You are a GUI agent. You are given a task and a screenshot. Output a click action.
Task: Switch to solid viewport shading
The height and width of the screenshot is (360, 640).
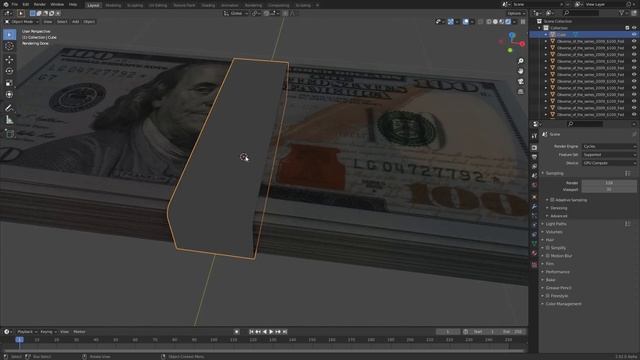pos(495,22)
